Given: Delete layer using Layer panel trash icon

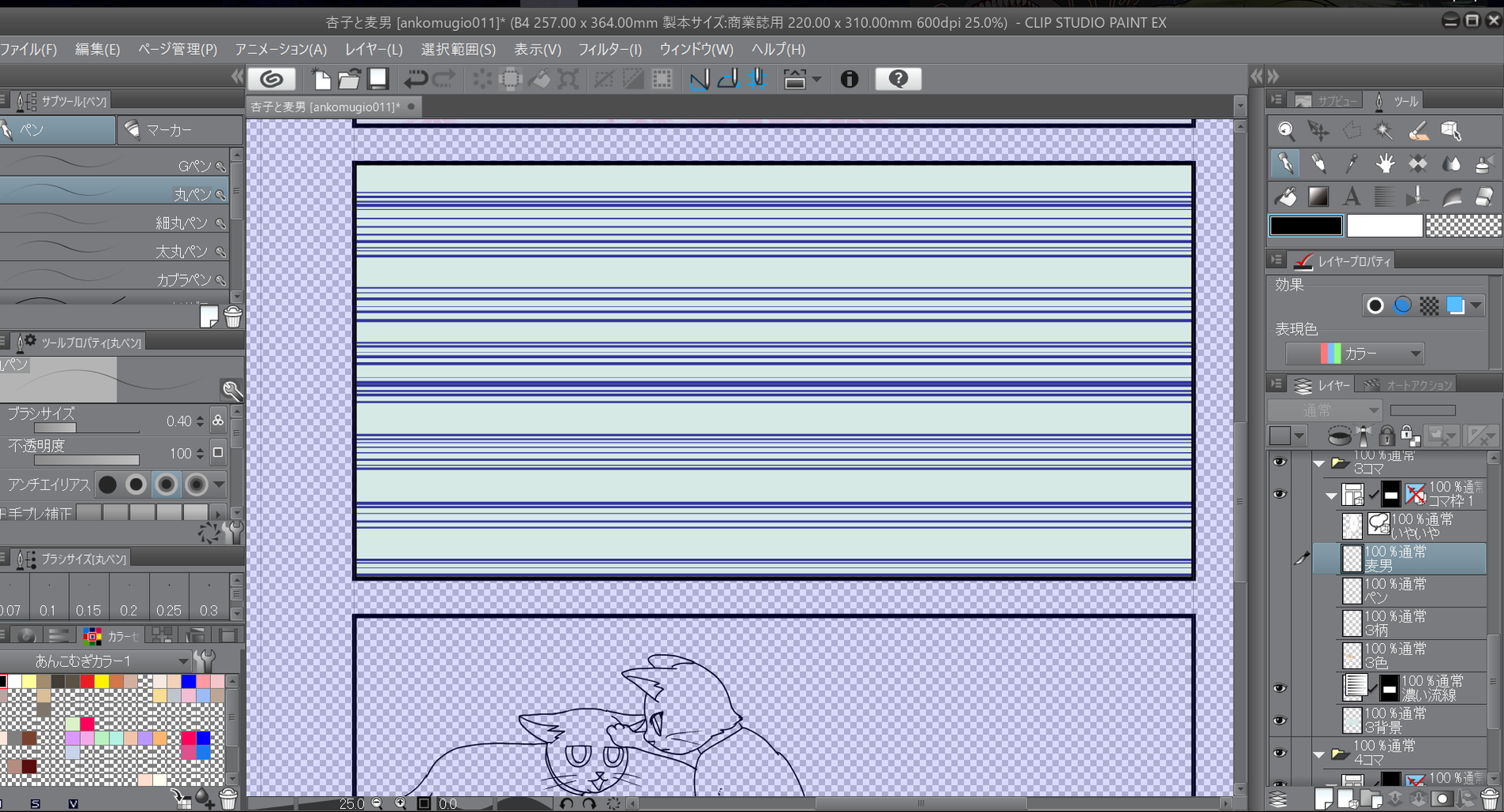Looking at the screenshot, I should [1489, 799].
